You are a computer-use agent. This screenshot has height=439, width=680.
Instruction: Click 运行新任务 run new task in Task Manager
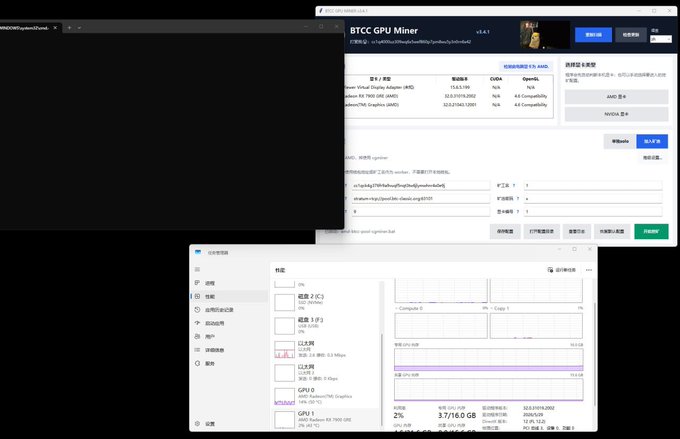(x=562, y=270)
